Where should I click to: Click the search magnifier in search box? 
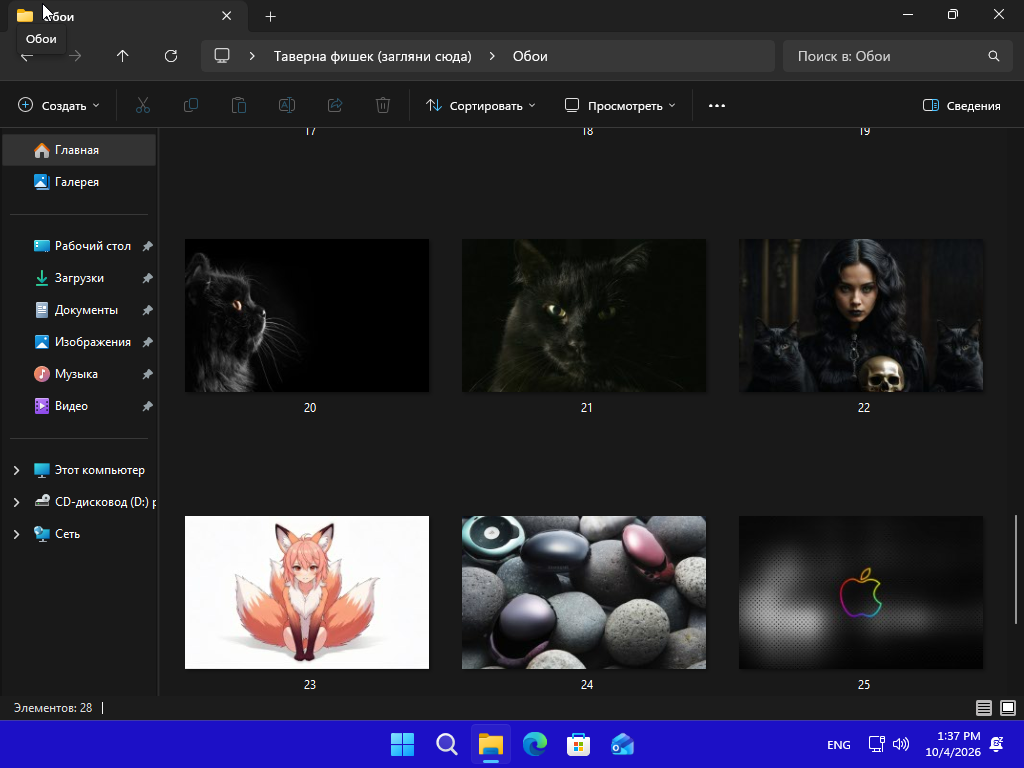click(993, 56)
